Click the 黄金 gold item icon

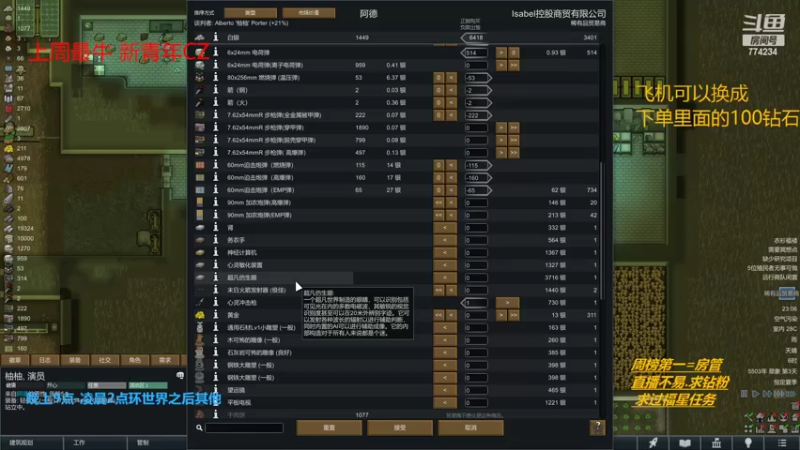[200, 315]
